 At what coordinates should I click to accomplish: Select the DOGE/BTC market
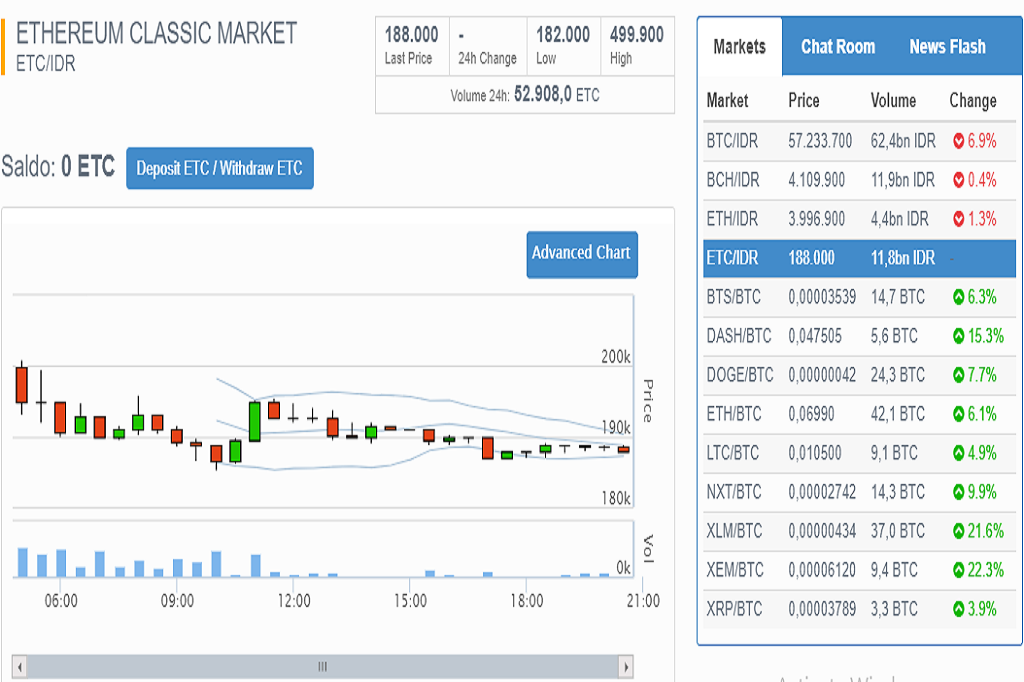coord(859,375)
